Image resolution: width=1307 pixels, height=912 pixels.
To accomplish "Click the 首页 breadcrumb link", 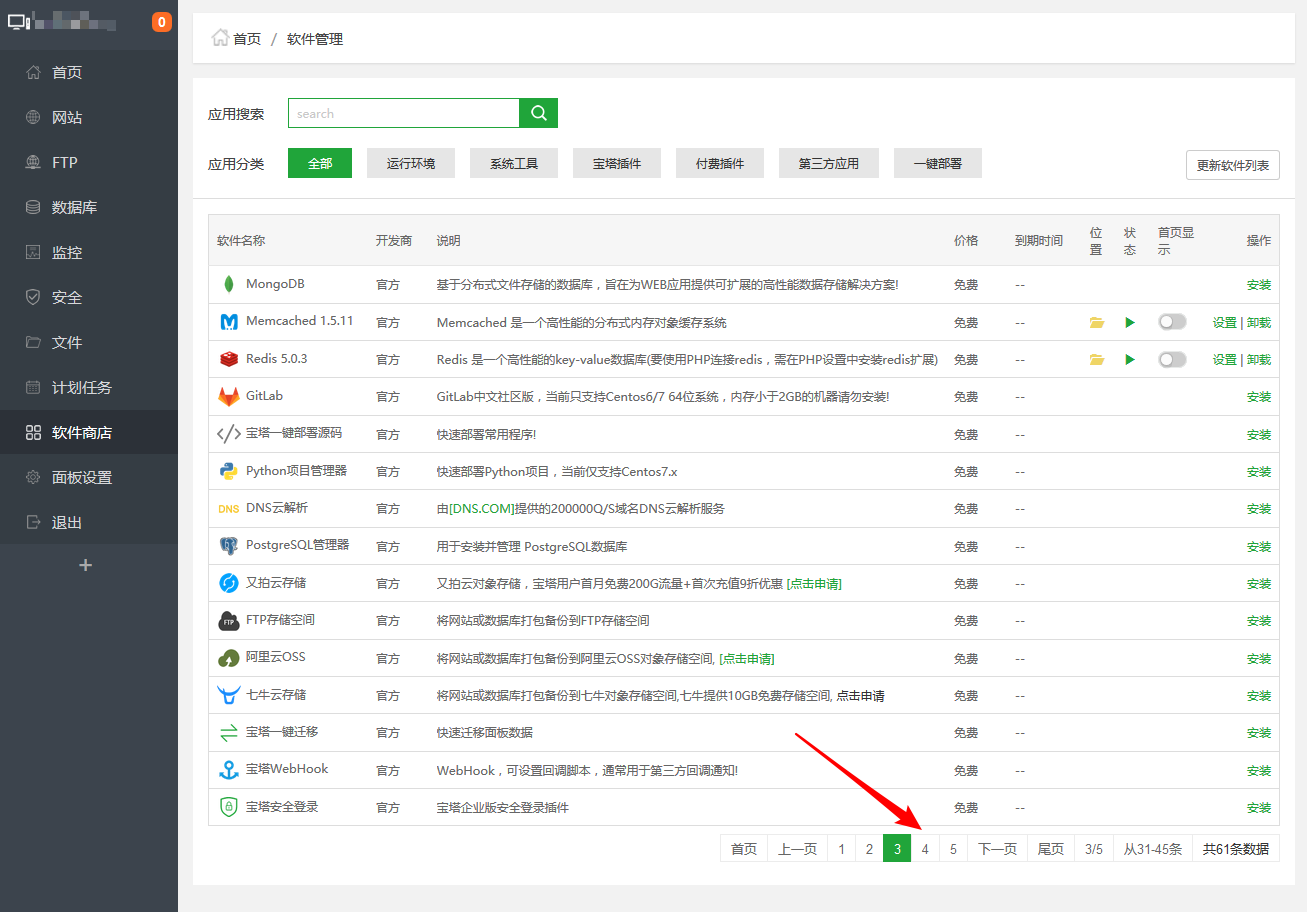I will [x=246, y=38].
